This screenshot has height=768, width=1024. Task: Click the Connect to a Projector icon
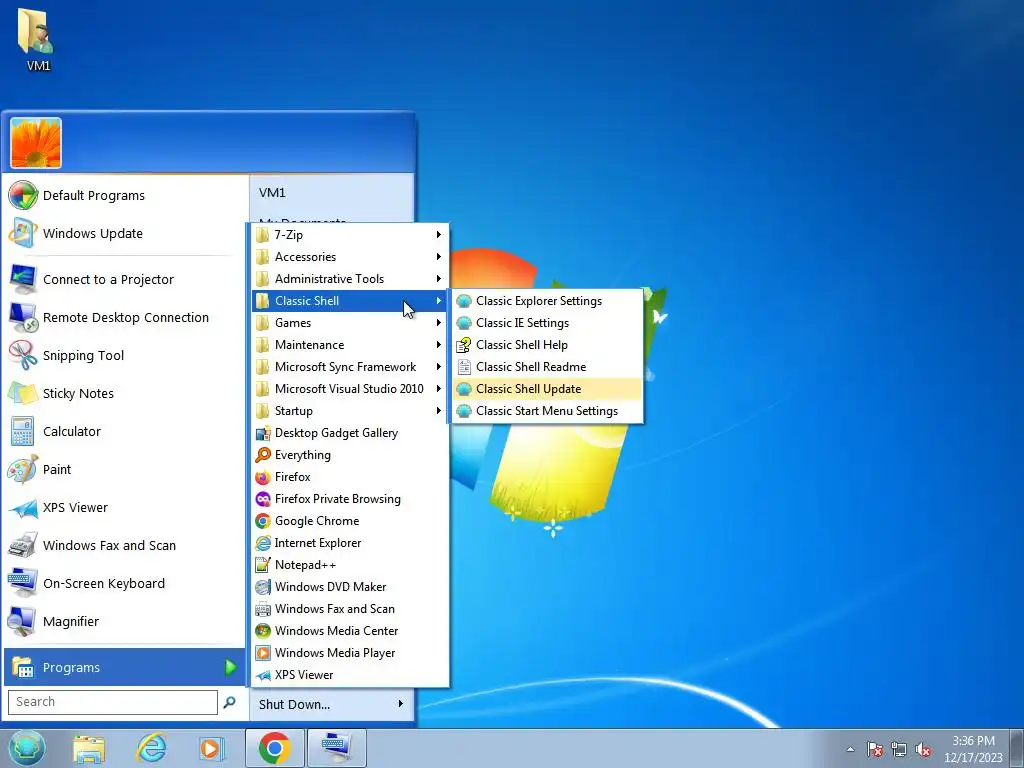coord(23,280)
